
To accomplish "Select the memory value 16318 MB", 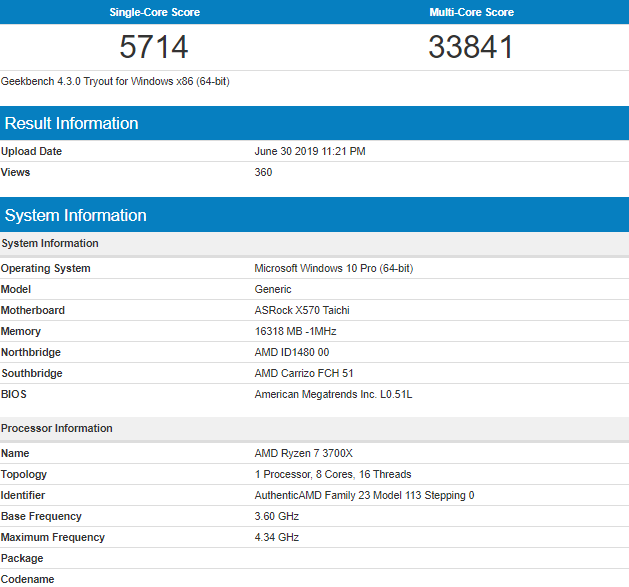I will click(296, 331).
